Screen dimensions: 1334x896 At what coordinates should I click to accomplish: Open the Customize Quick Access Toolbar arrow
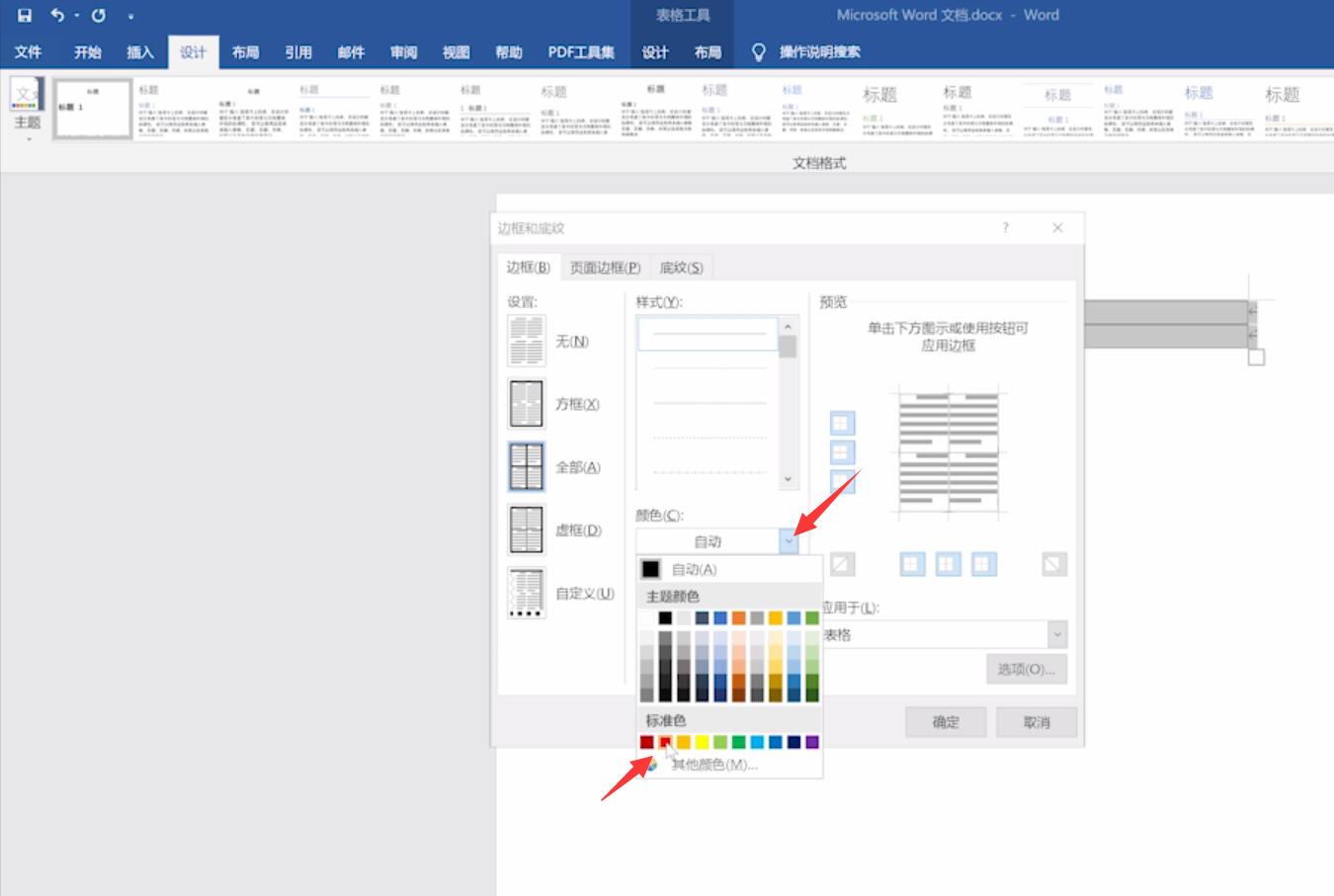click(130, 16)
